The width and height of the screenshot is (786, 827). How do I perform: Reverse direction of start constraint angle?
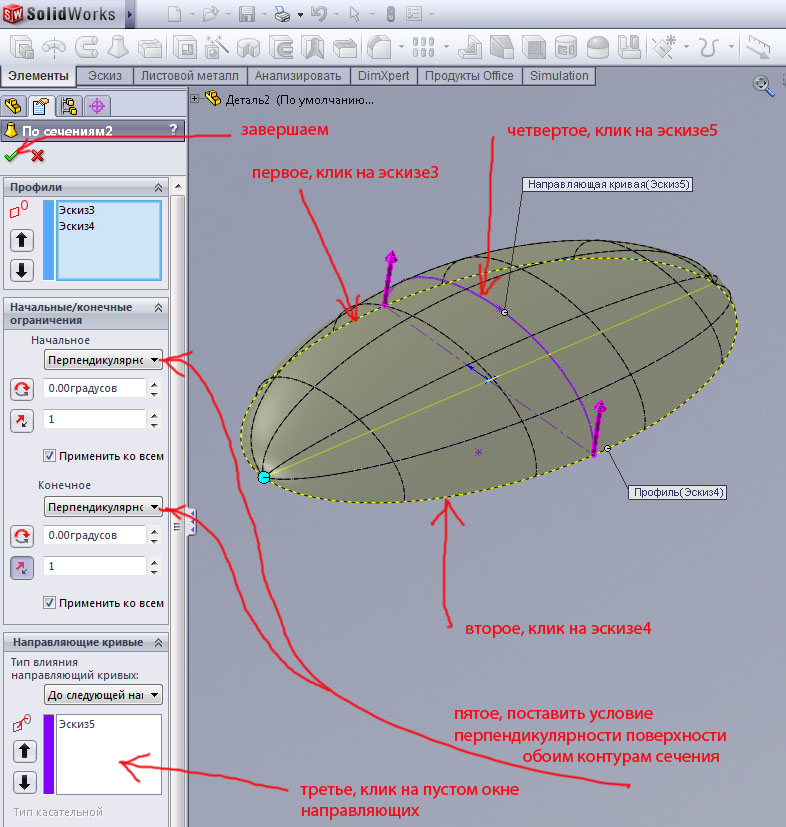click(21, 389)
